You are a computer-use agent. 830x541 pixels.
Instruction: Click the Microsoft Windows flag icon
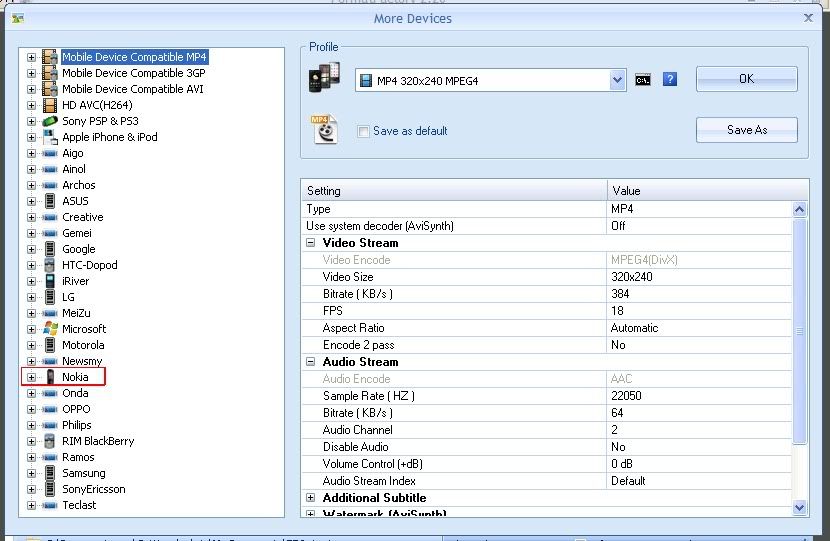pyautogui.click(x=50, y=329)
